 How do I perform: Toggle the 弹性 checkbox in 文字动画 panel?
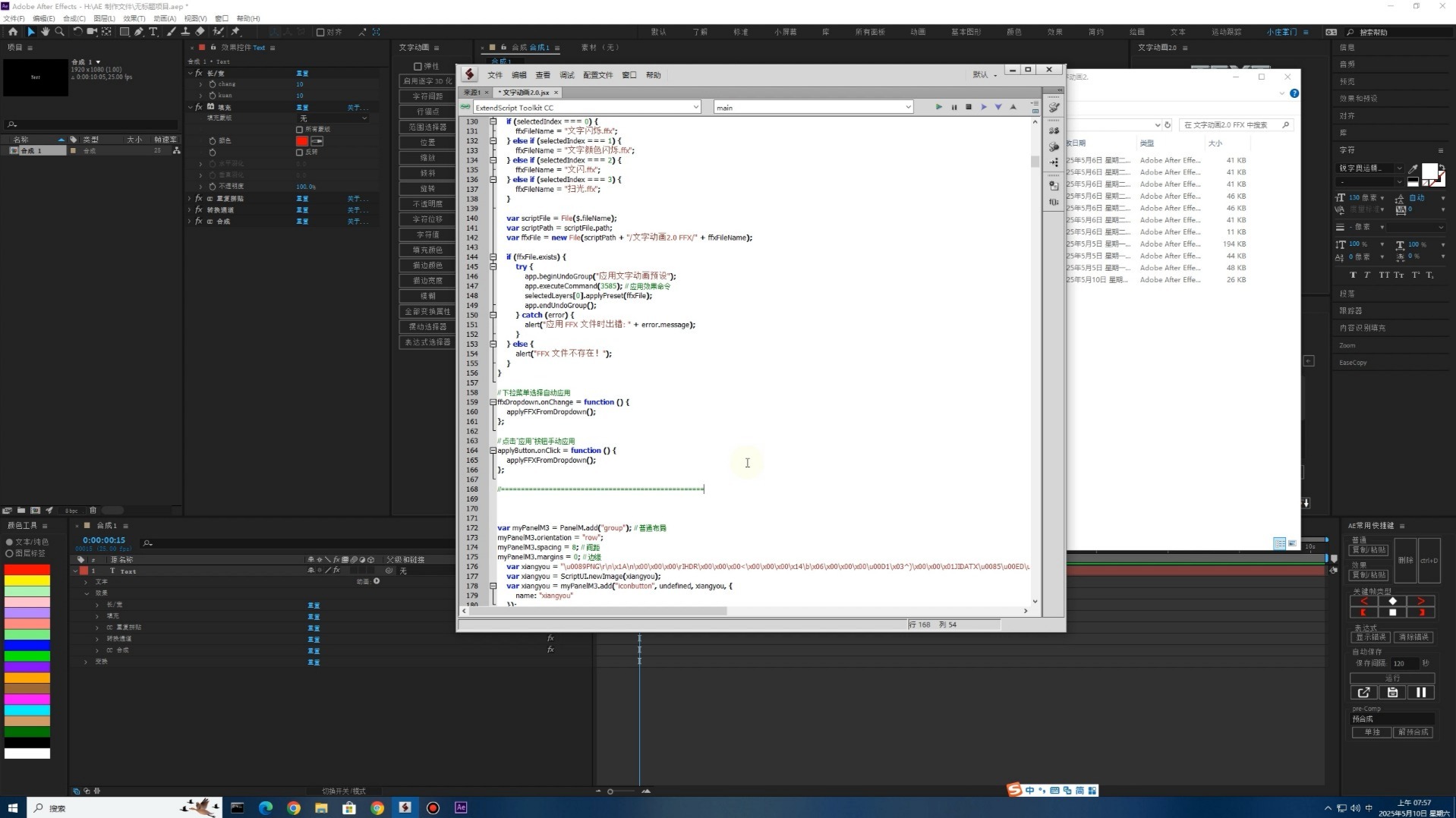tap(418, 67)
